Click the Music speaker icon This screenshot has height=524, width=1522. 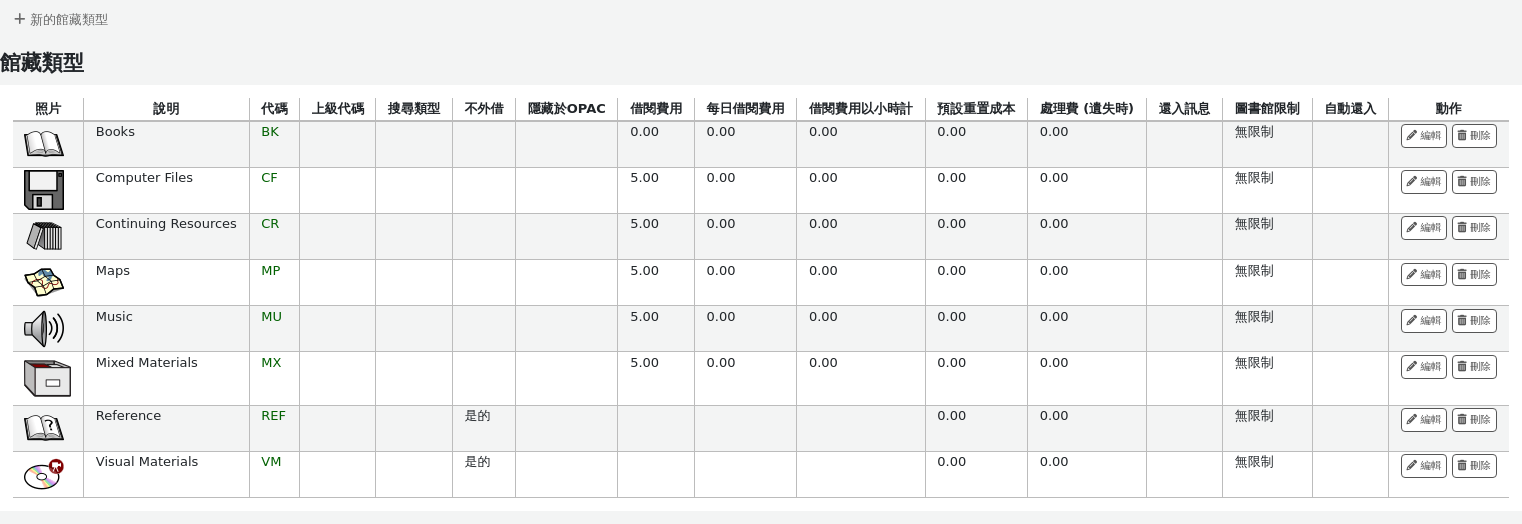coord(44,328)
